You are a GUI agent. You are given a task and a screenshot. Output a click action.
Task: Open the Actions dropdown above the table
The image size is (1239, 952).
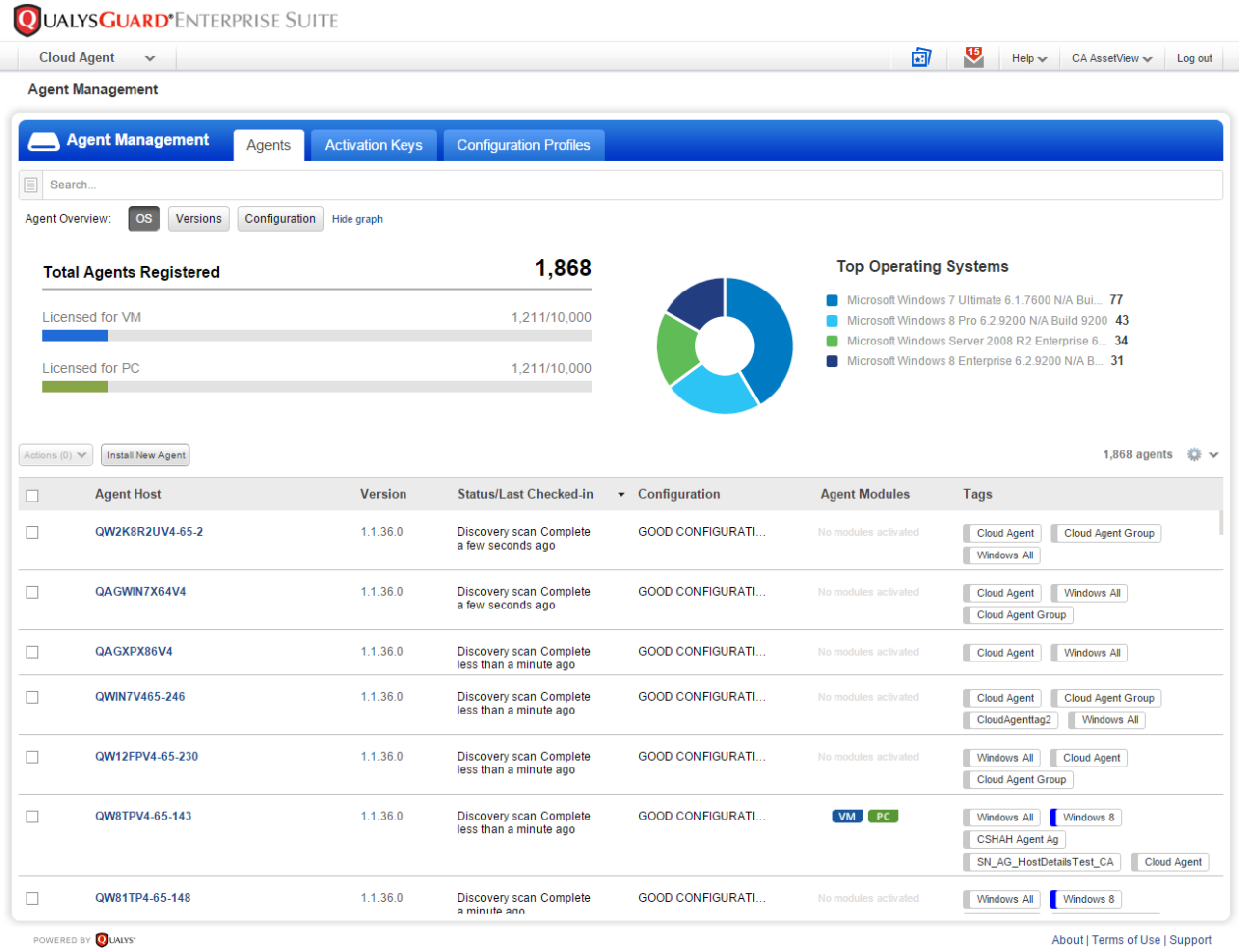pyautogui.click(x=55, y=454)
